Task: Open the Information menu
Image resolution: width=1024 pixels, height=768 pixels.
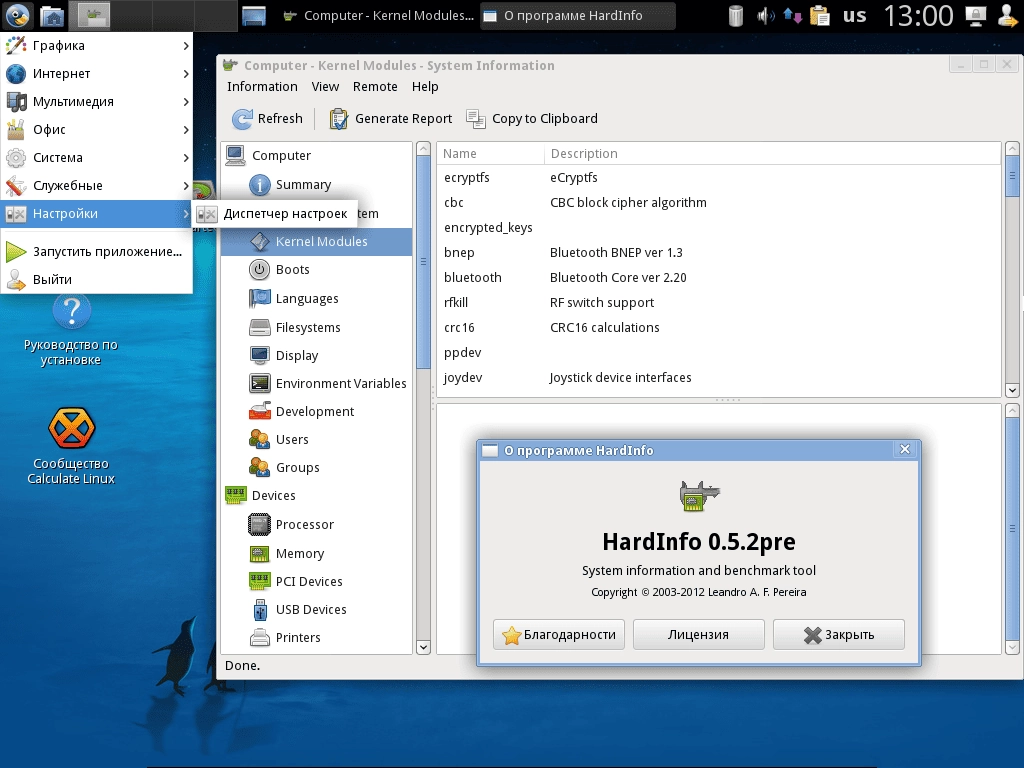Action: click(x=262, y=86)
